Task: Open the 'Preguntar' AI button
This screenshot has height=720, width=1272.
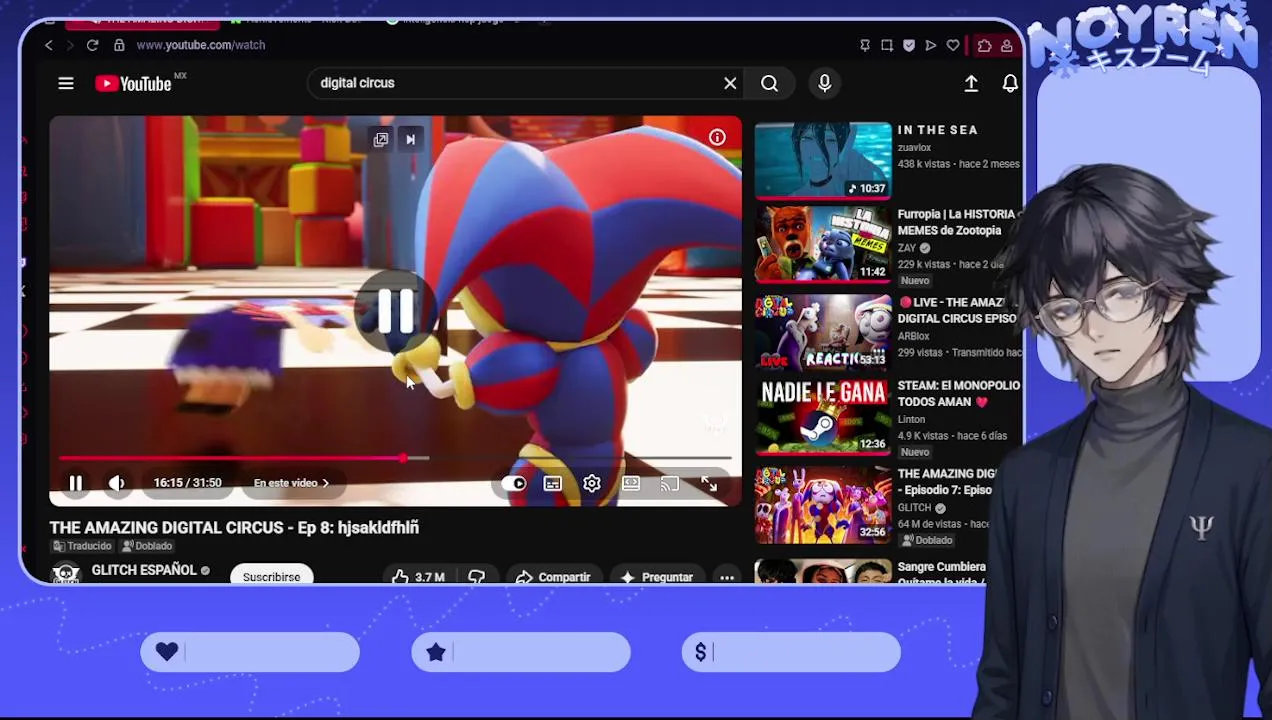Action: click(x=656, y=577)
